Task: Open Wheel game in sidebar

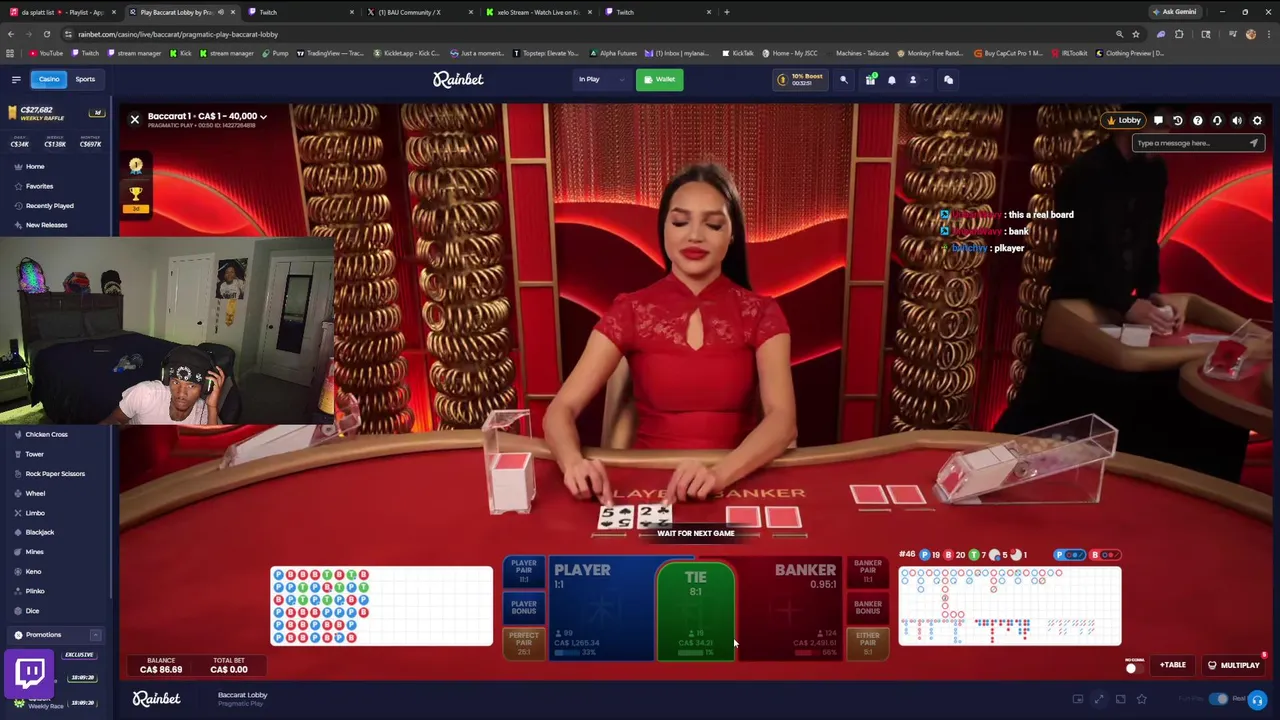Action: [x=35, y=493]
